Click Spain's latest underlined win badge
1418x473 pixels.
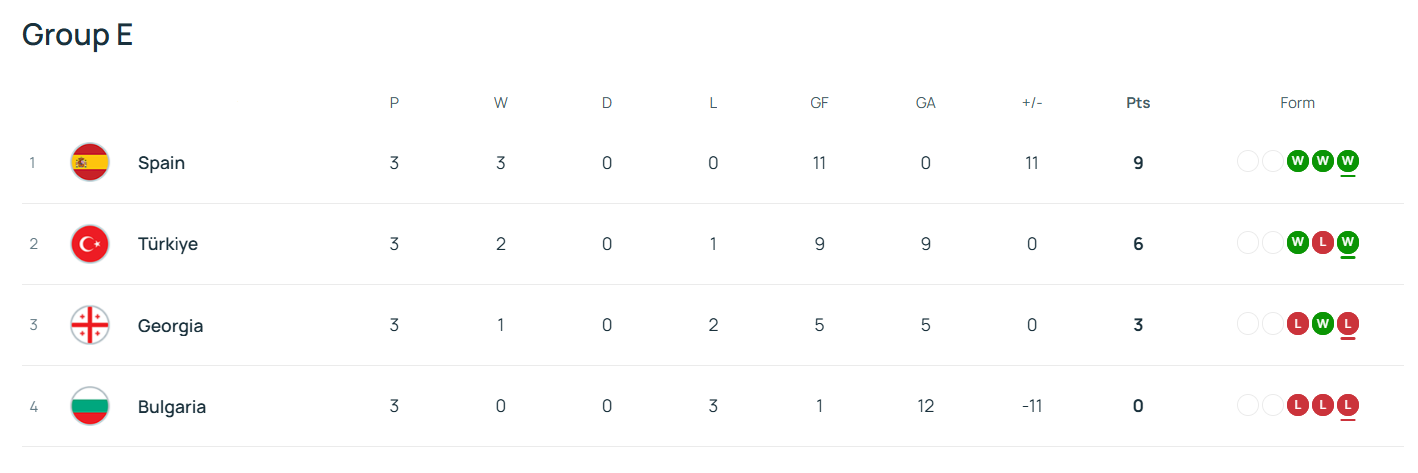1347,161
